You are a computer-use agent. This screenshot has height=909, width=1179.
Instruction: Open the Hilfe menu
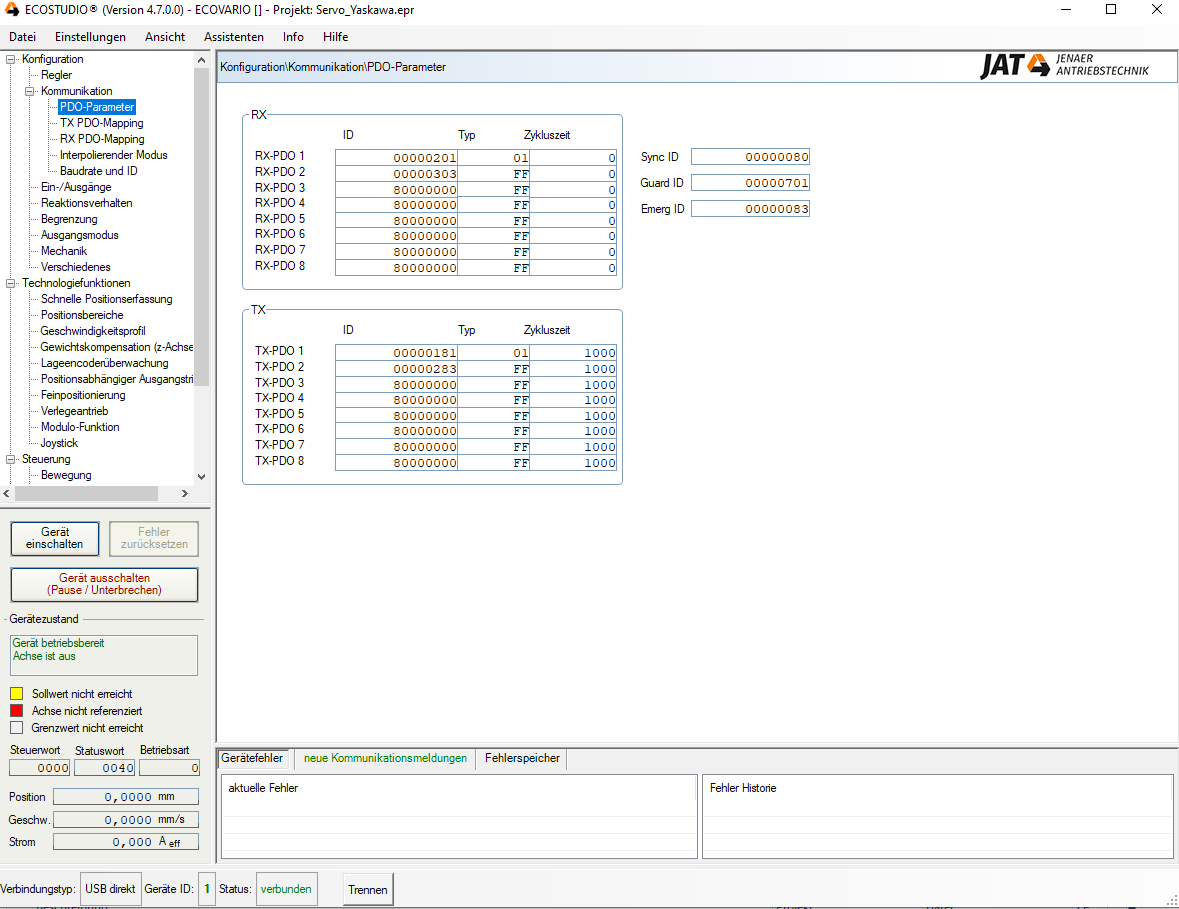[x=335, y=37]
